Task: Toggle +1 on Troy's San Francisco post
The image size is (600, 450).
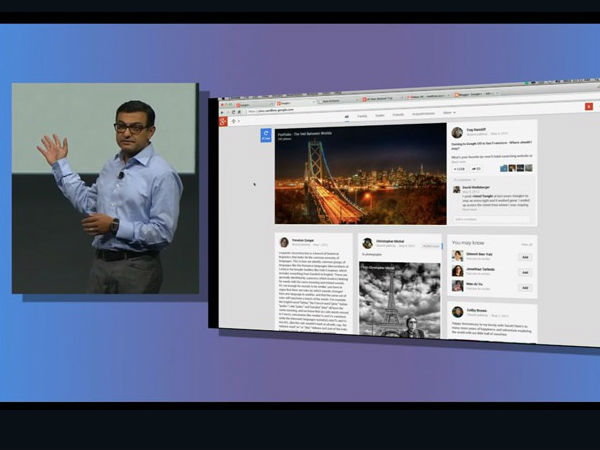Action: pos(461,169)
